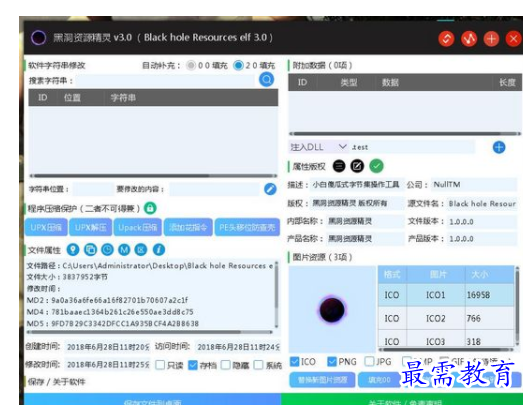Click the black hole image preview
This screenshot has height=405, width=523.
332,309
